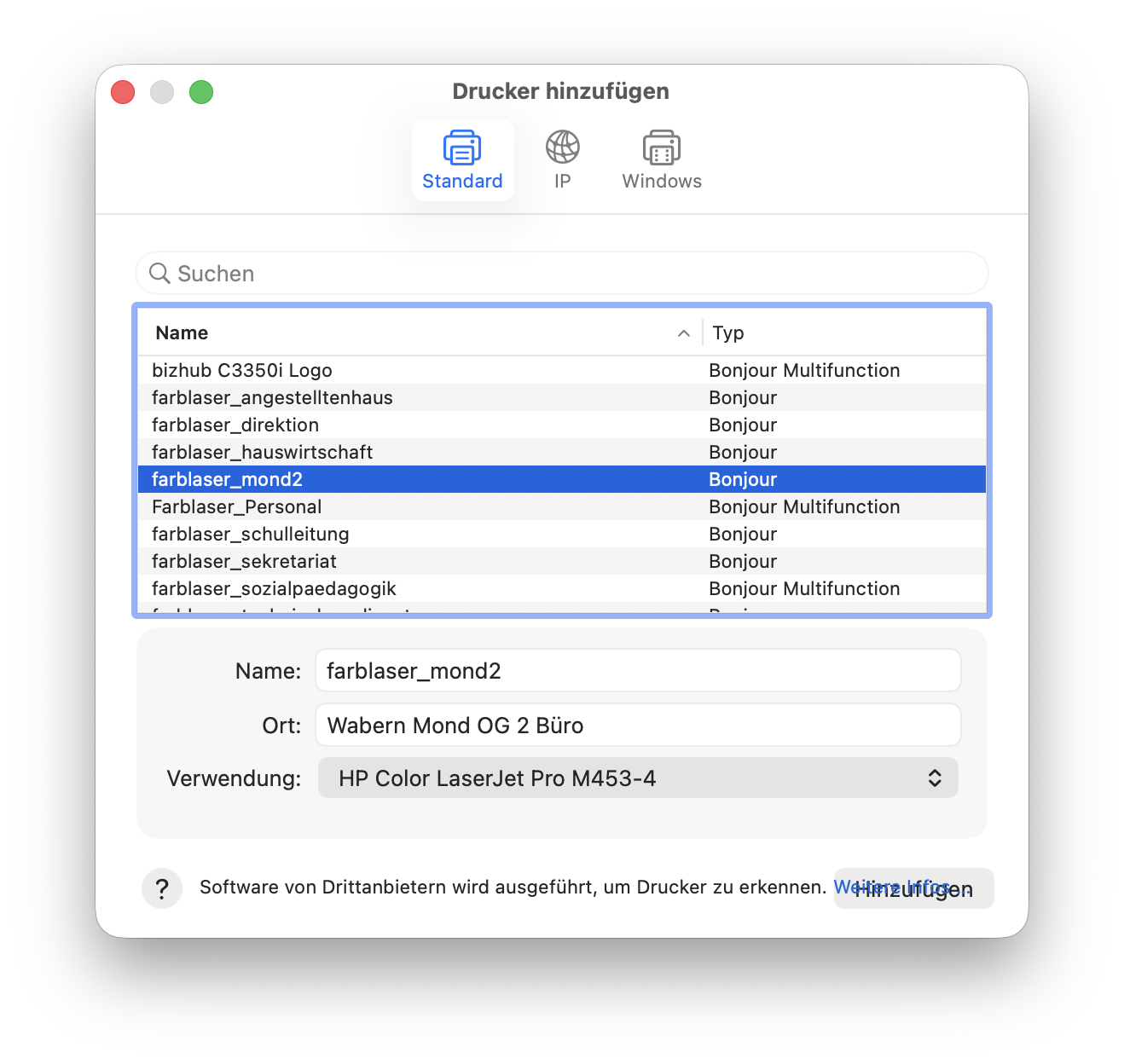Choose farblaser_schulleitung printer row
The height and width of the screenshot is (1064, 1124).
click(x=250, y=534)
